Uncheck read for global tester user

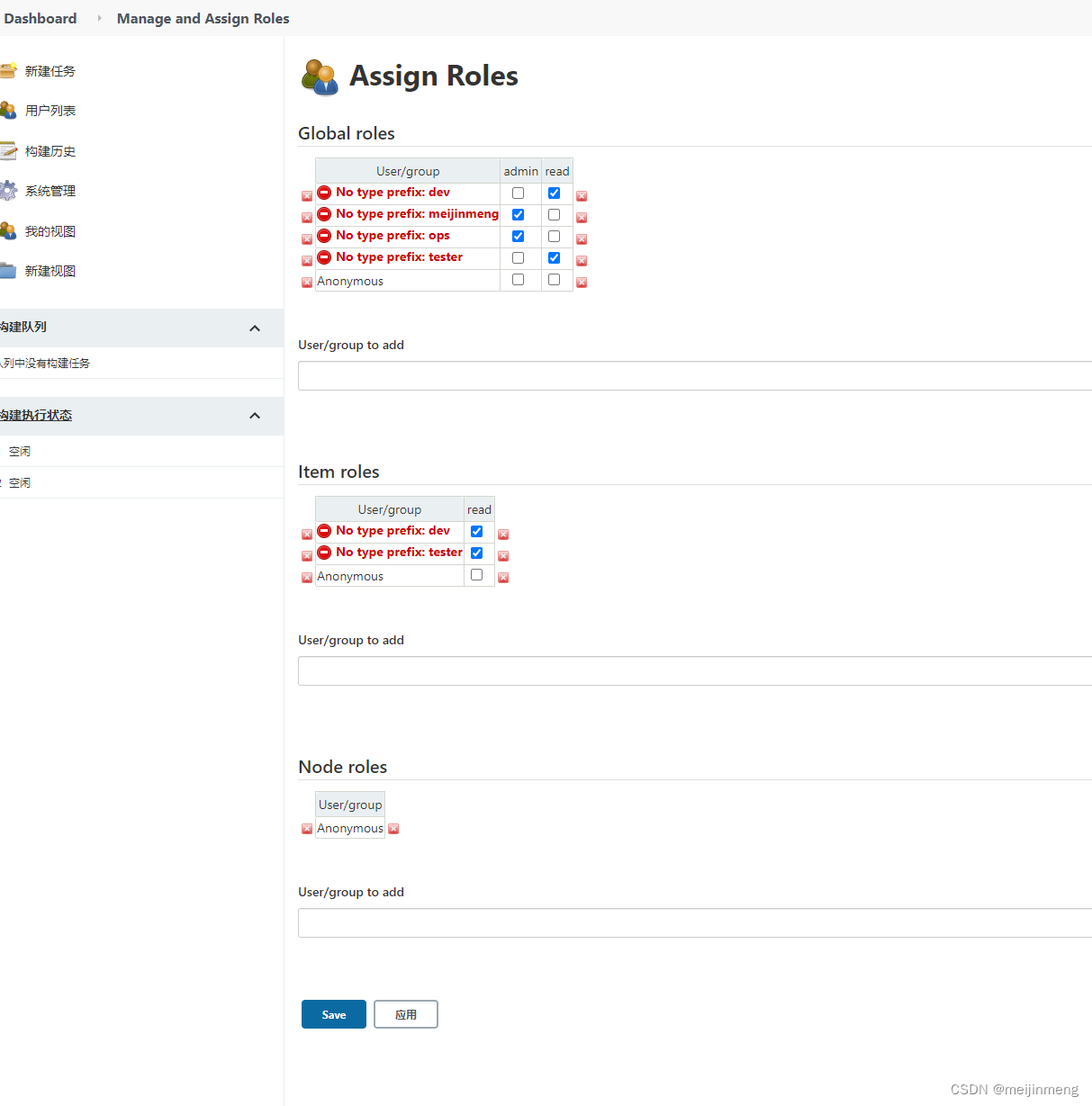554,257
